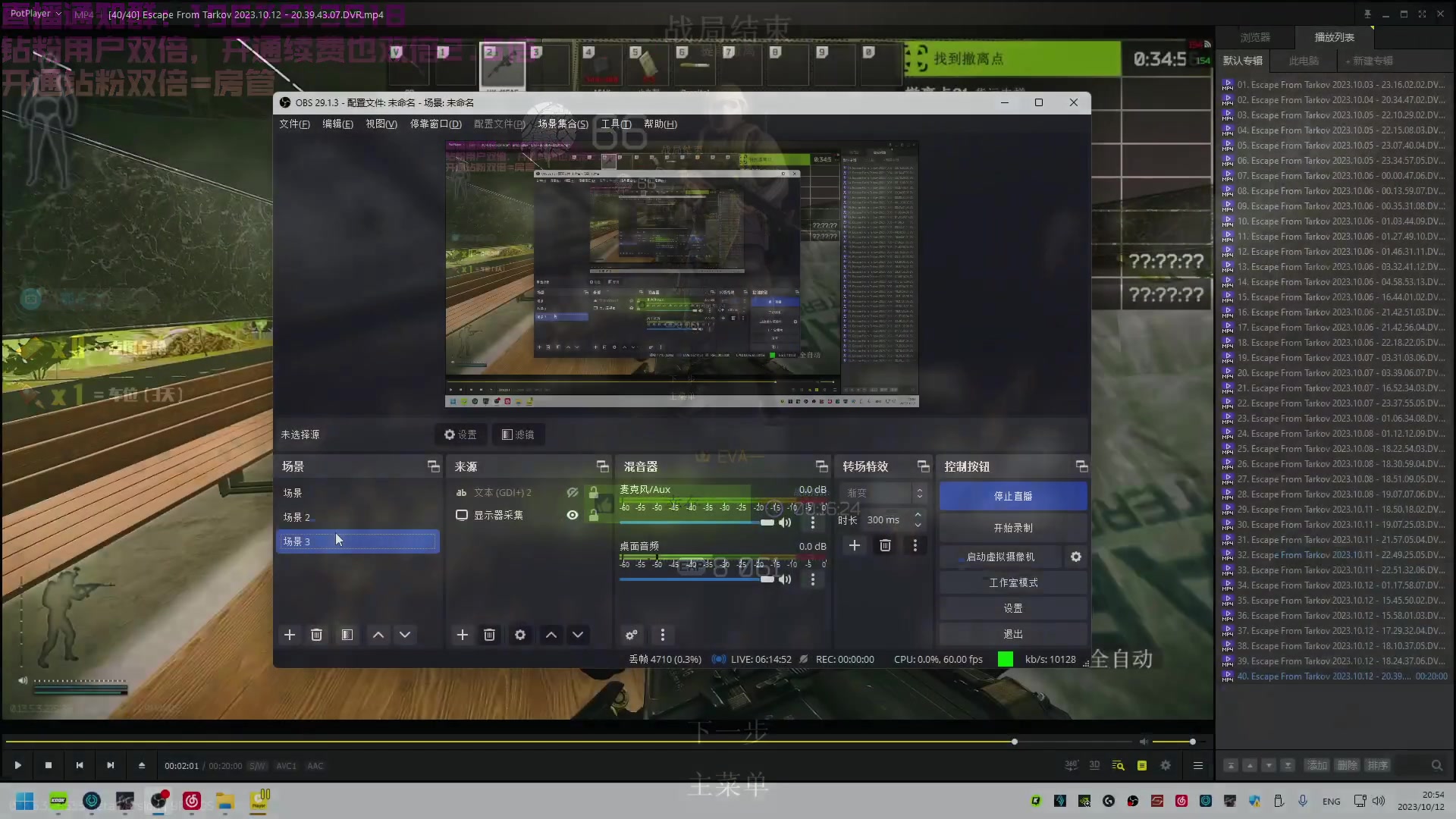Open 桌面音频 channel options menu
This screenshot has height=819, width=1456.
click(x=813, y=579)
